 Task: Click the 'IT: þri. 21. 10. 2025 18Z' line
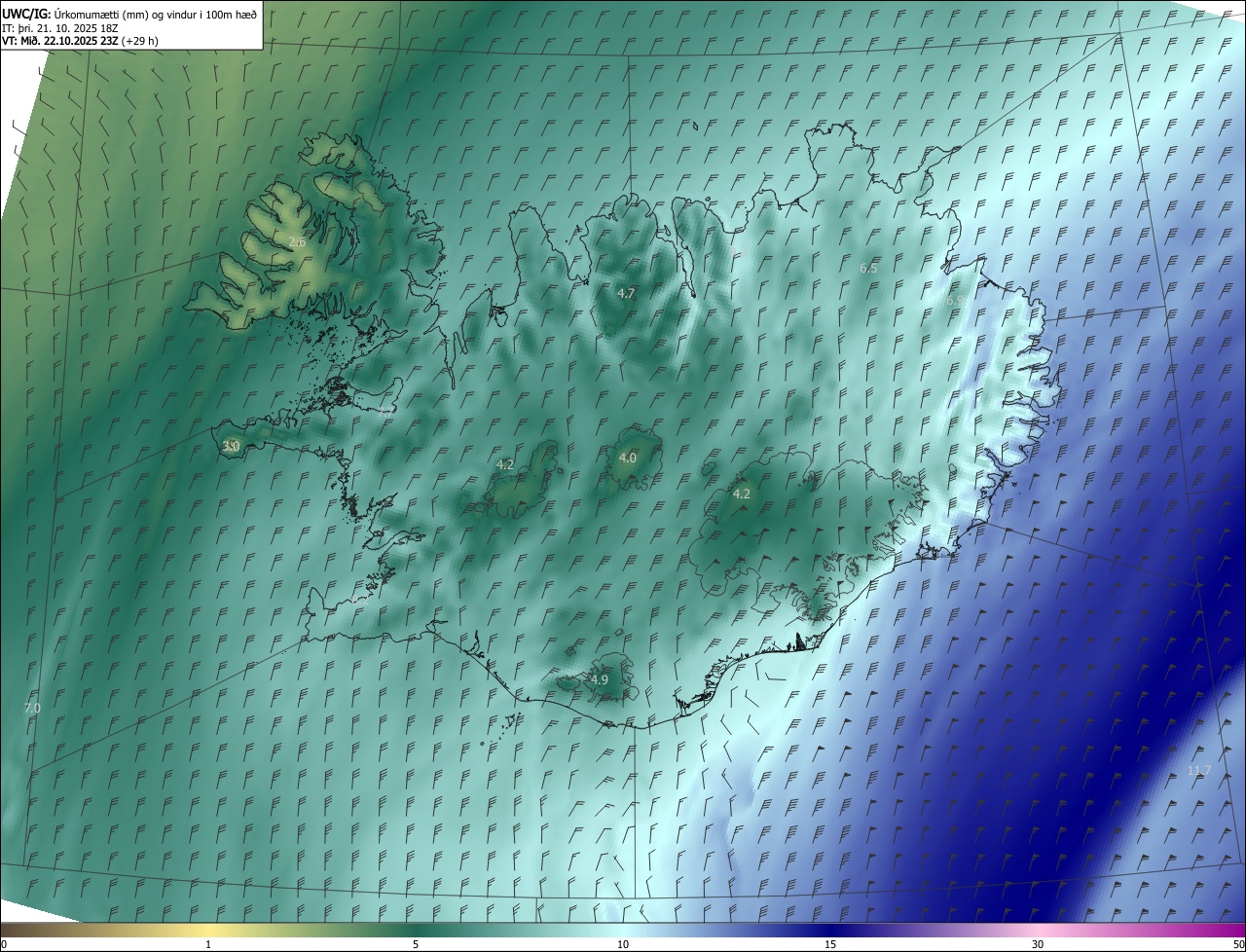pos(60,27)
